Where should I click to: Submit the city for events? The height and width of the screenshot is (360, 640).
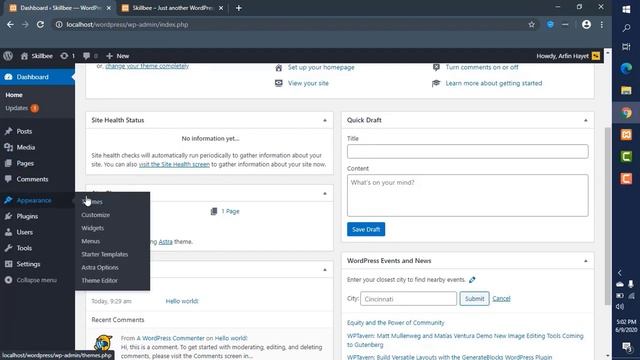click(x=474, y=299)
